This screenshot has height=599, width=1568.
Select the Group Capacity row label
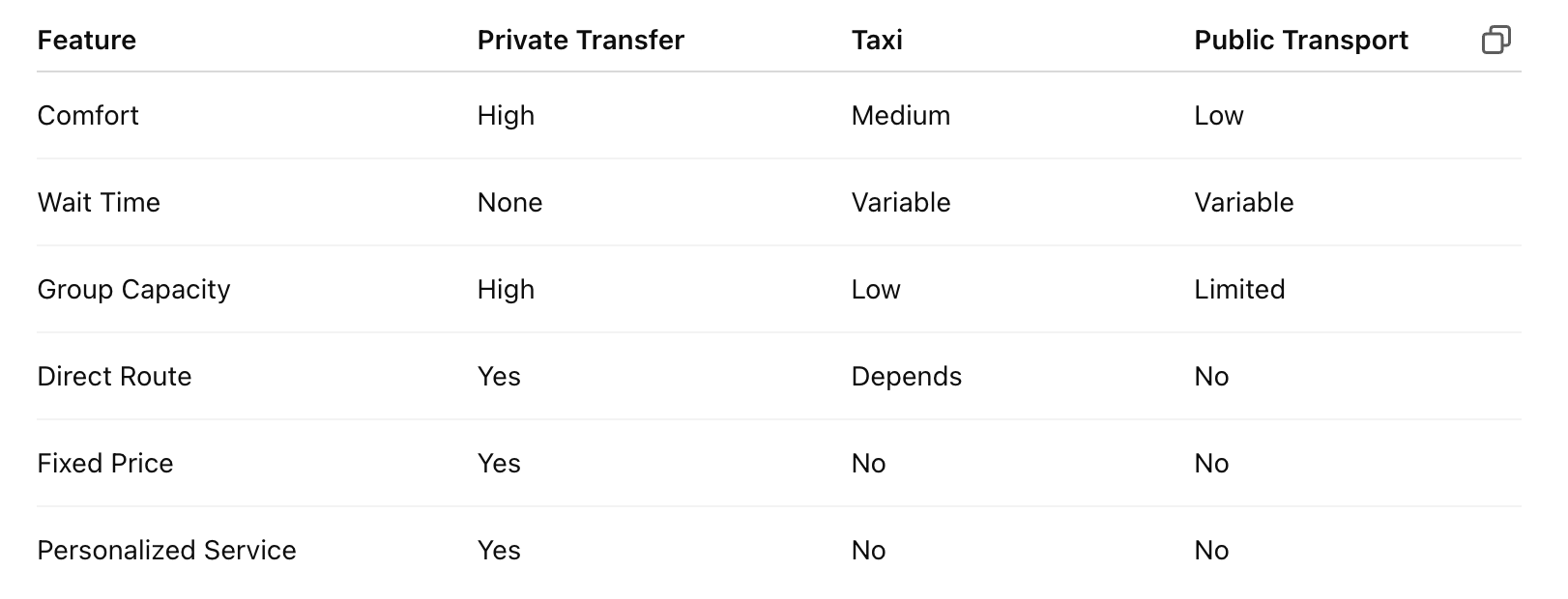point(133,290)
